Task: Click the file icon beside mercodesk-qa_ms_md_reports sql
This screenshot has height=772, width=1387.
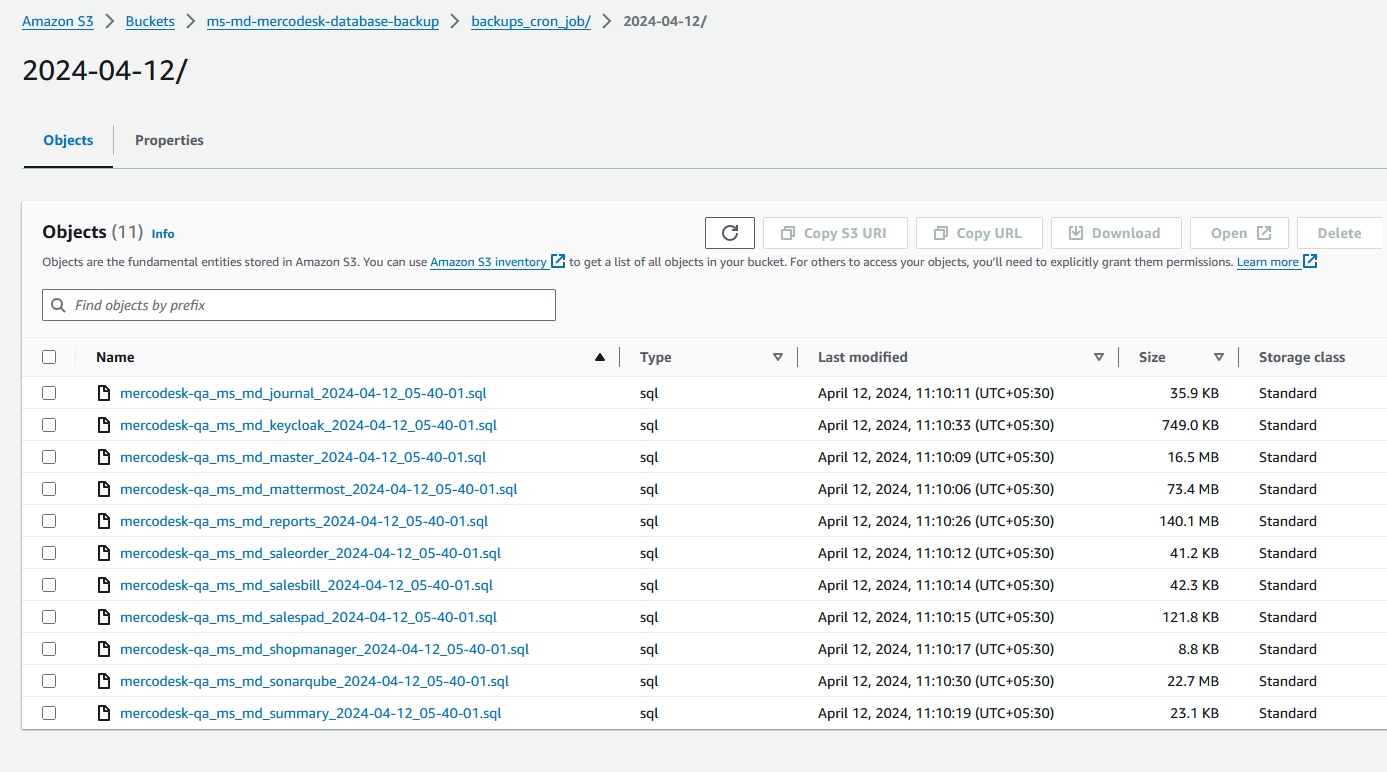Action: tap(103, 521)
